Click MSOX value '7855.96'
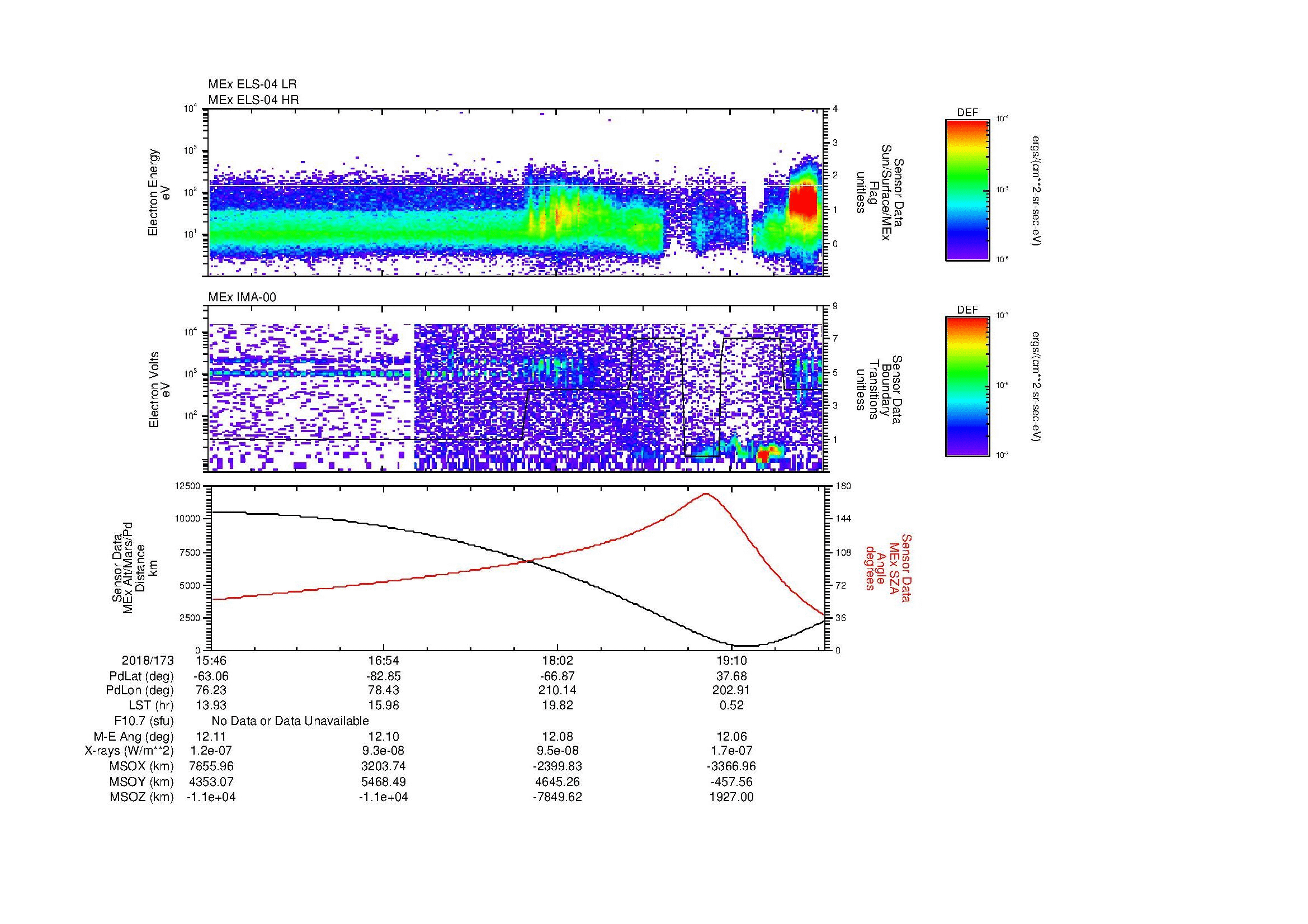The image size is (1308, 924). pyautogui.click(x=211, y=766)
